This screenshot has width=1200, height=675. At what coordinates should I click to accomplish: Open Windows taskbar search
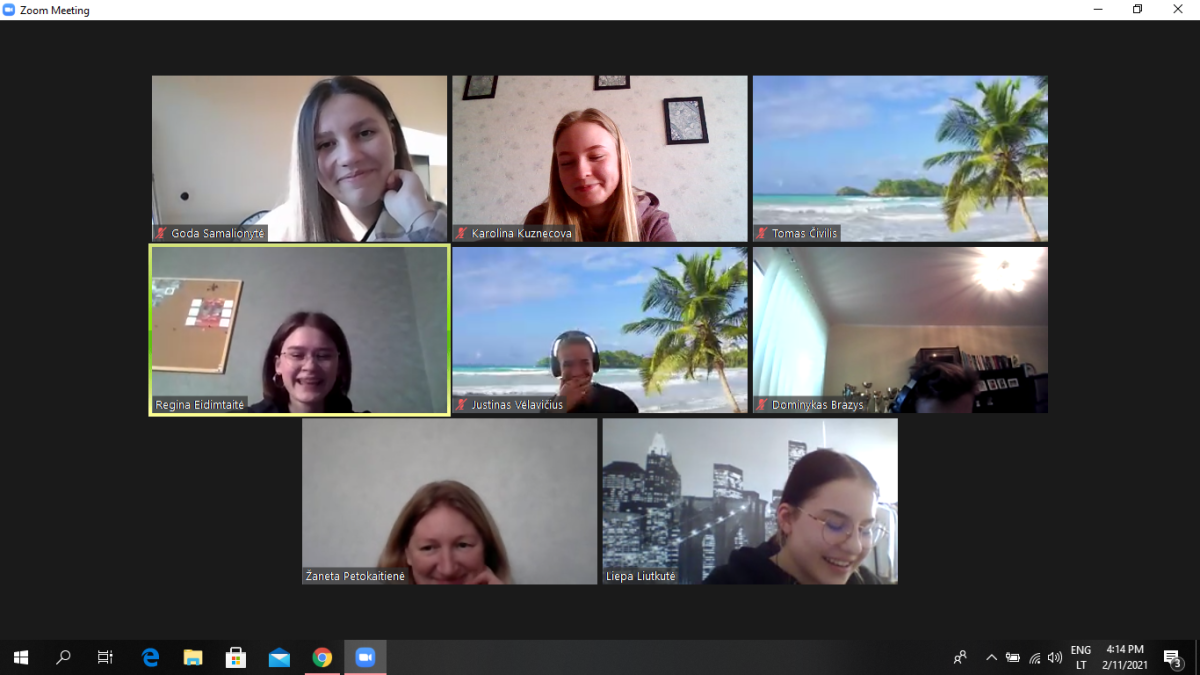(63, 657)
